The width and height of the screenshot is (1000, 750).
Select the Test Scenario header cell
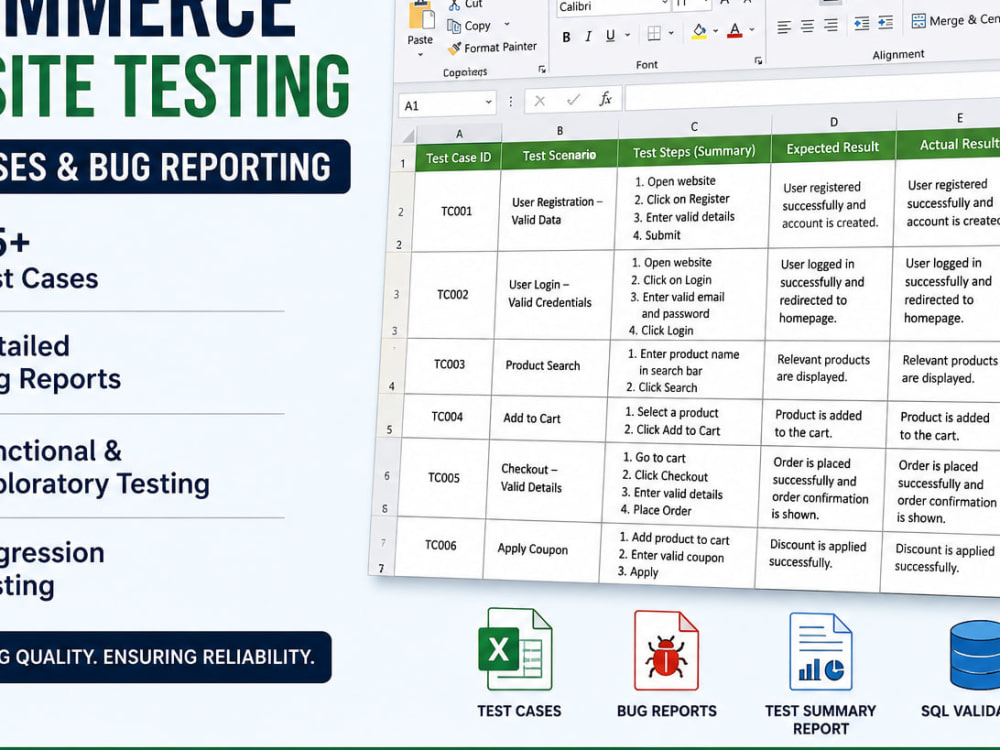click(559, 155)
